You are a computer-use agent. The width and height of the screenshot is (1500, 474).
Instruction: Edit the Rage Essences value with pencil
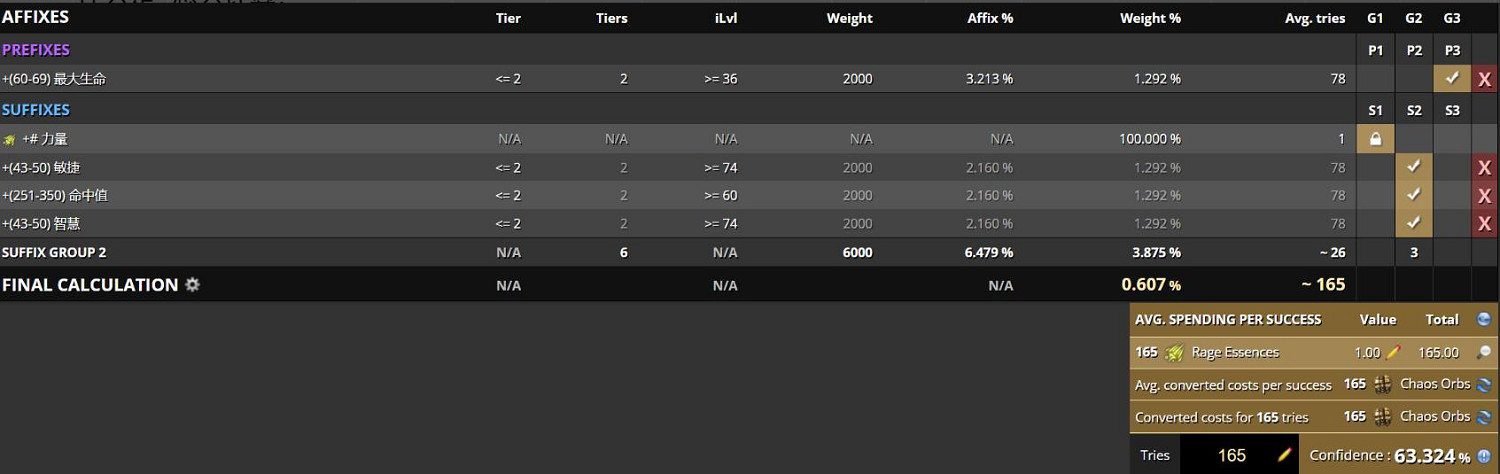pos(1393,352)
